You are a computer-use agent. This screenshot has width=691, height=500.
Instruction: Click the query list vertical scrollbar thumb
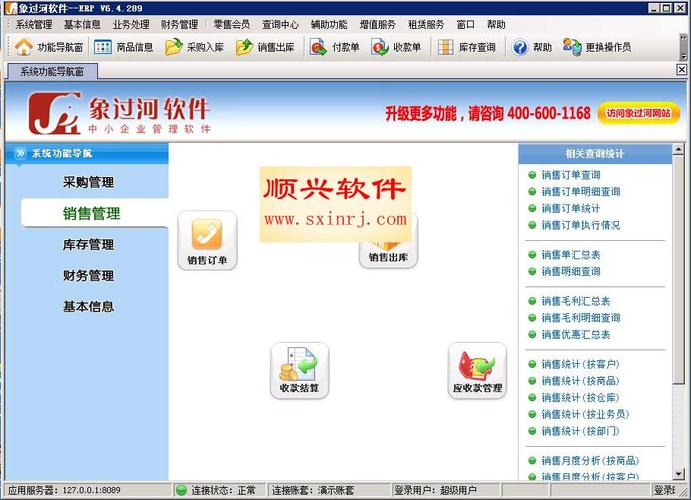pyautogui.click(x=679, y=270)
